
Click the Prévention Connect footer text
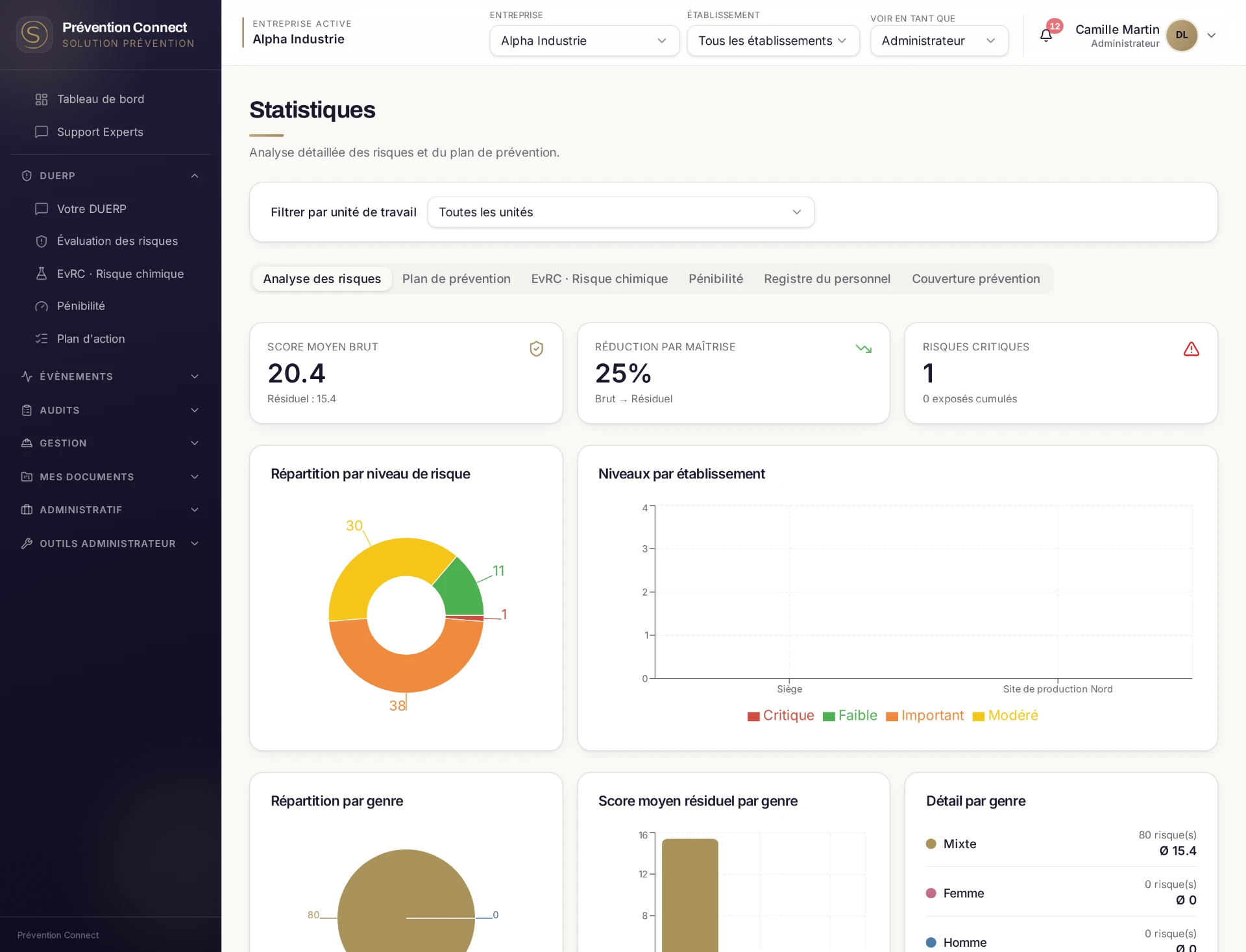tap(58, 935)
